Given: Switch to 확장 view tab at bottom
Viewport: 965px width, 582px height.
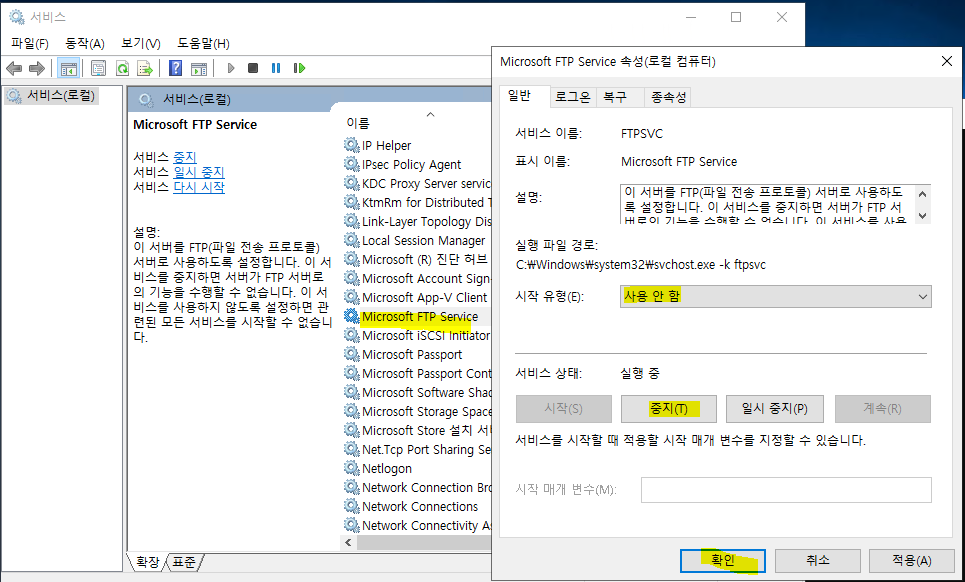Looking at the screenshot, I should [147, 562].
